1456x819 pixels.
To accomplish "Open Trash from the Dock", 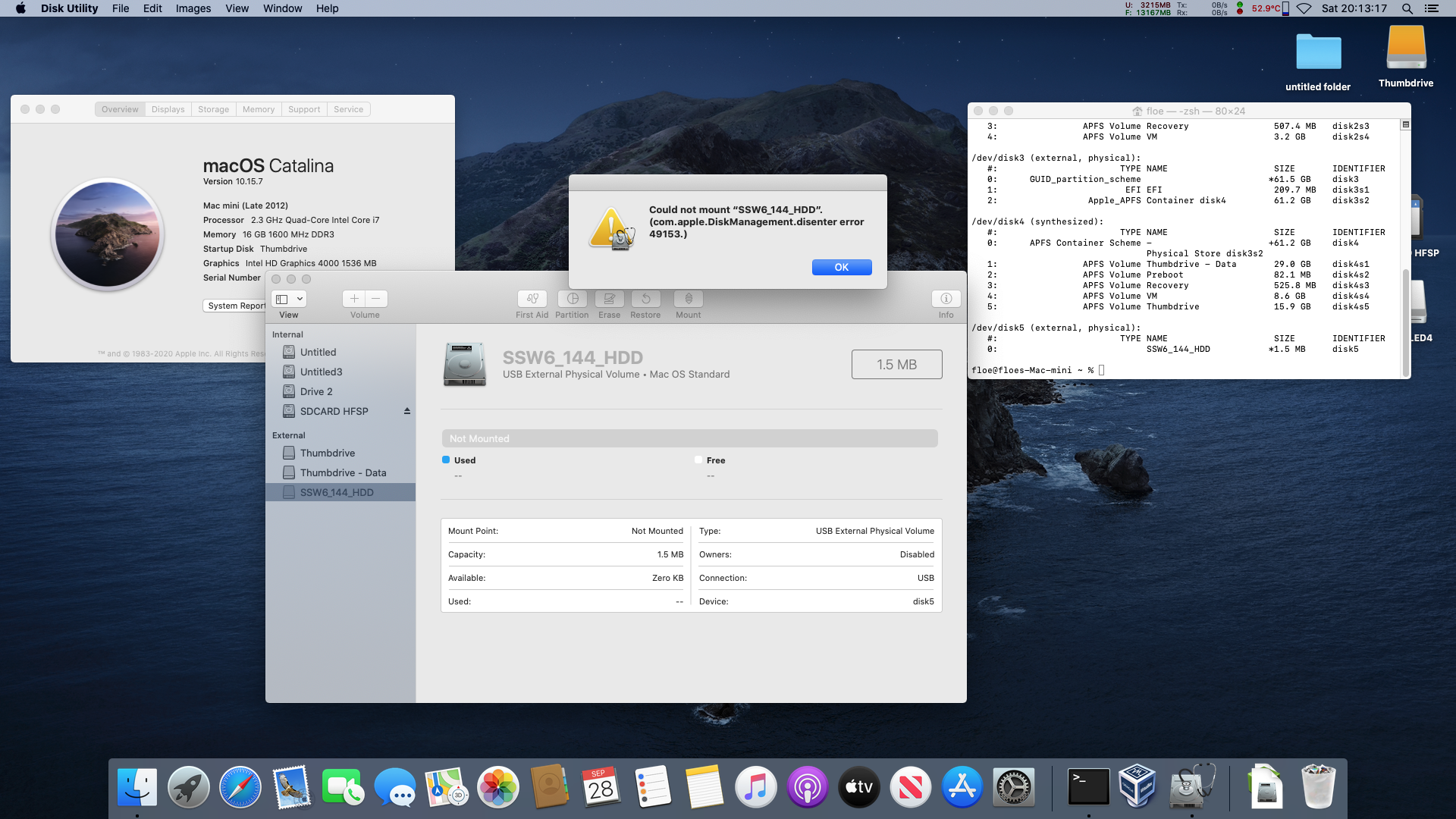I will pyautogui.click(x=1319, y=787).
